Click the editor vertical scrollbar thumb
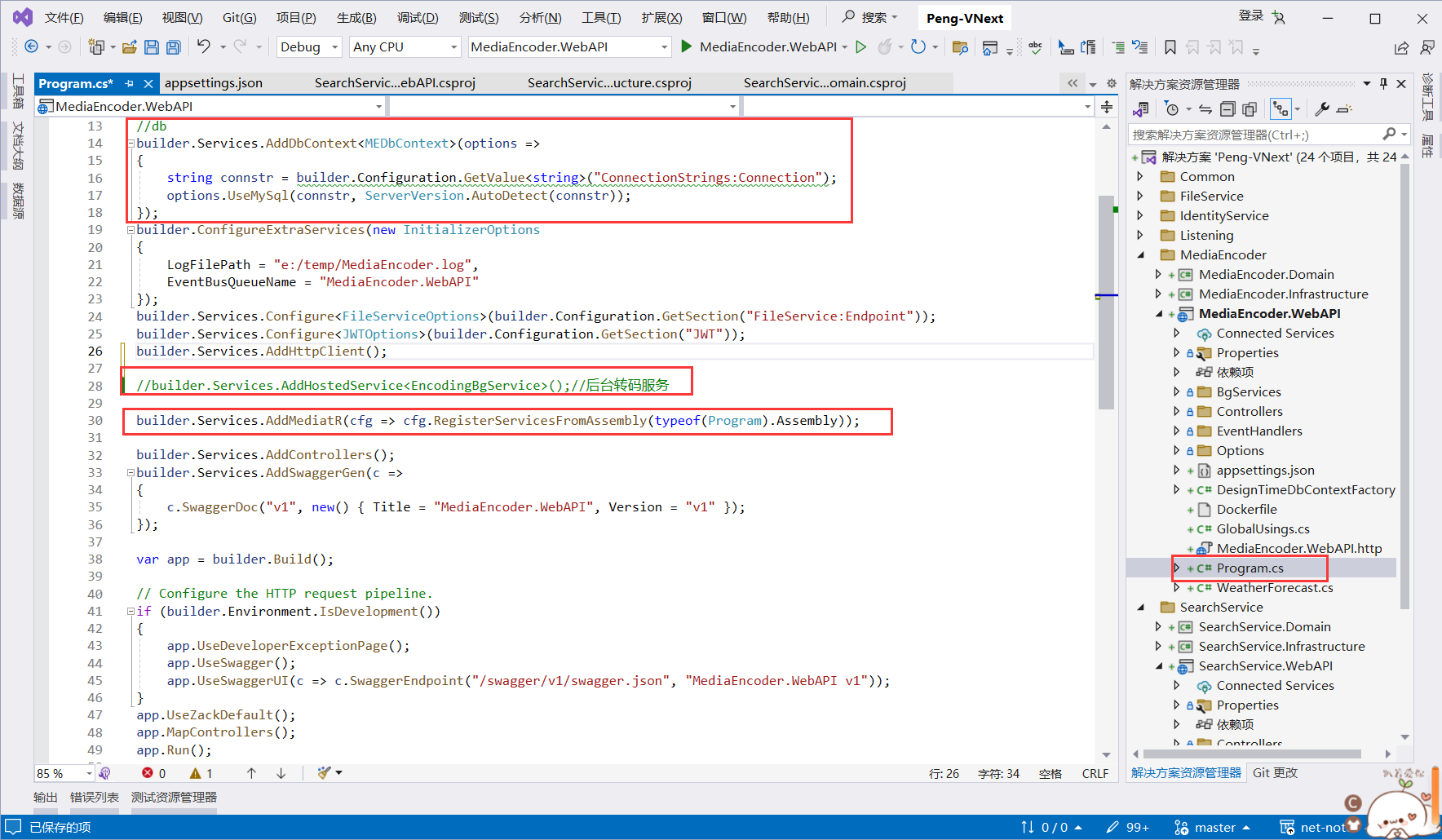This screenshot has height=840, width=1442. 1106,302
